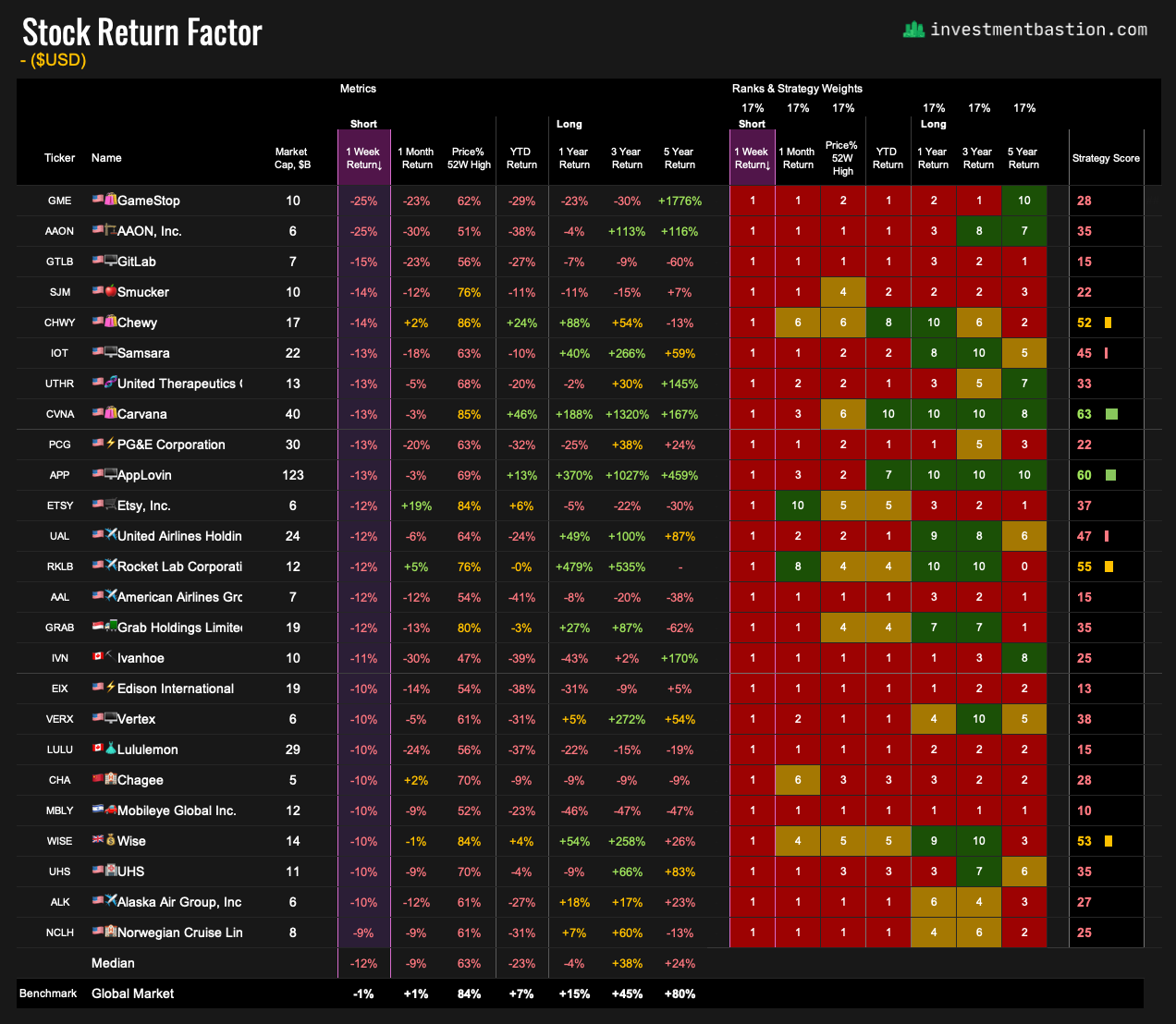Click the red score bar in the IOT row

click(1106, 353)
